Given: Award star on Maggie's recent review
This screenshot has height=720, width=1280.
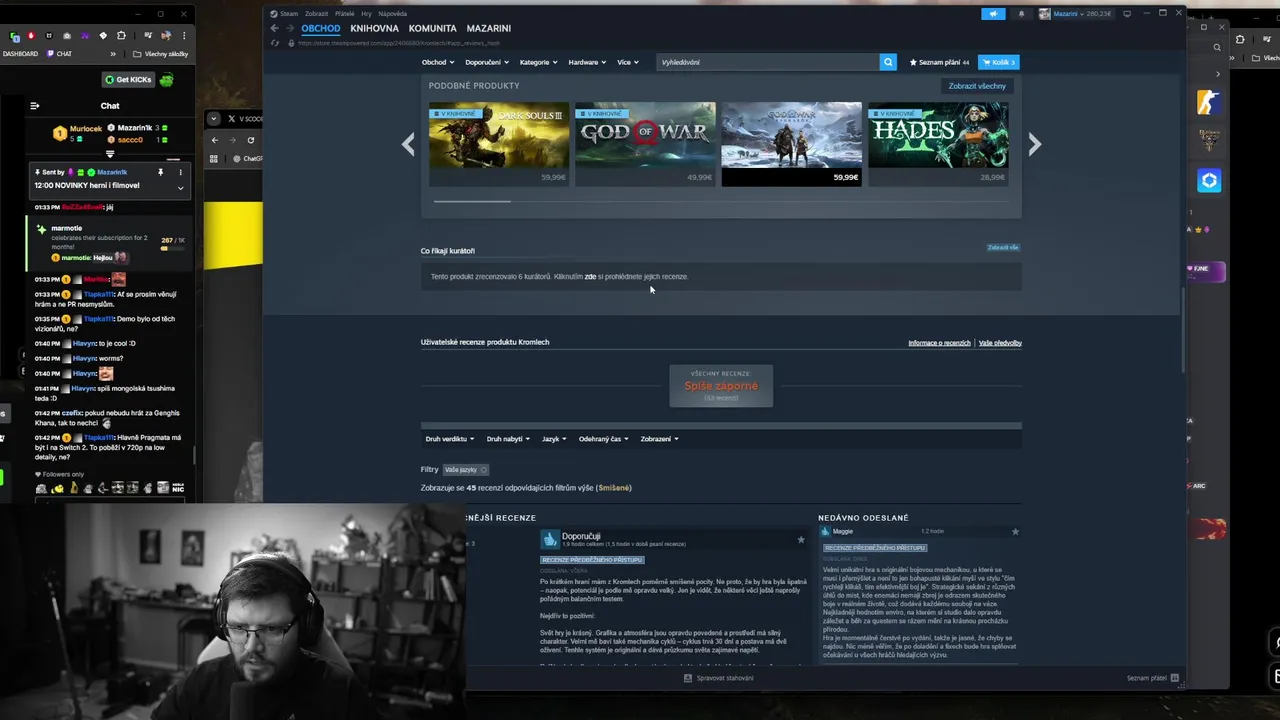Looking at the screenshot, I should coord(1015,532).
